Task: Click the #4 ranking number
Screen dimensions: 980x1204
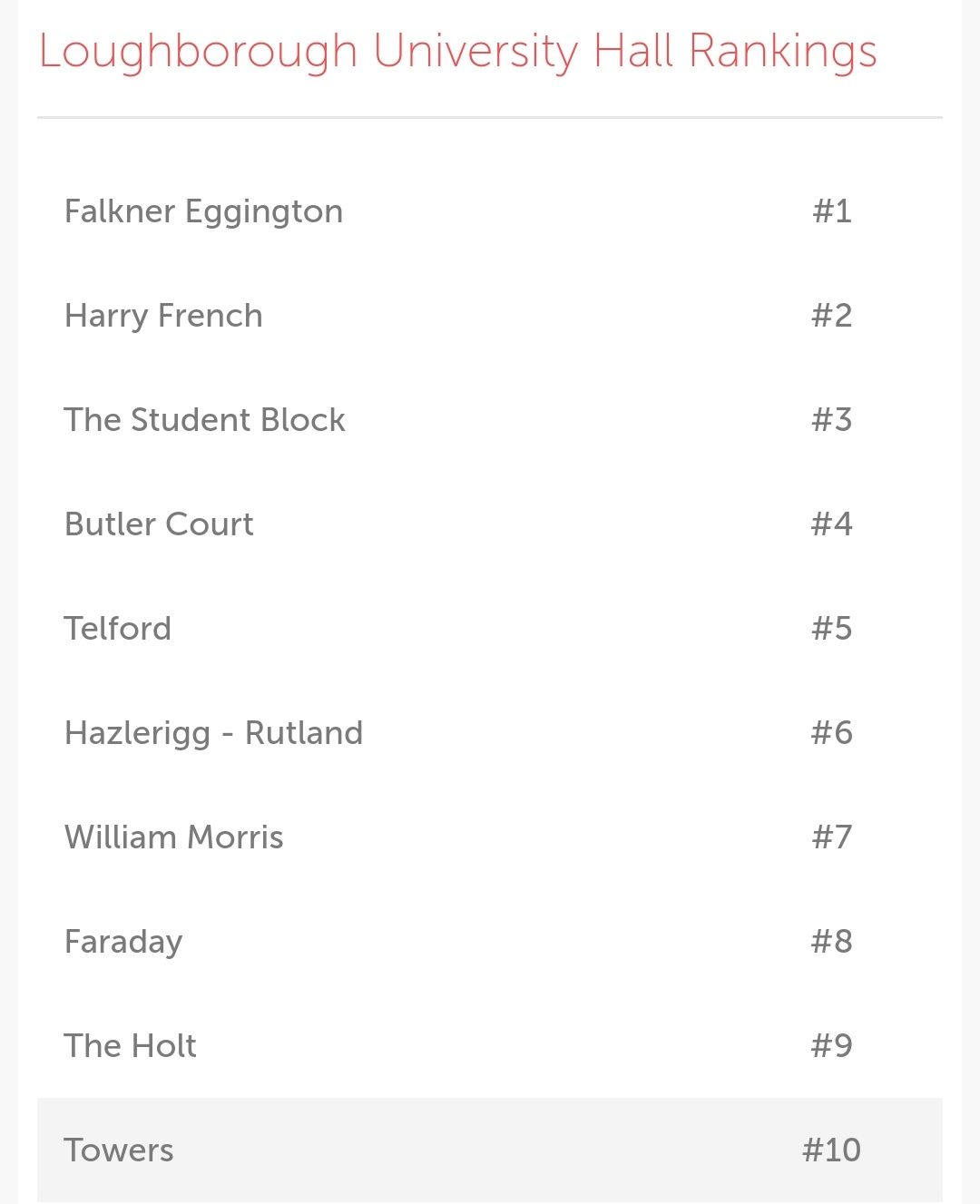Action: (832, 524)
